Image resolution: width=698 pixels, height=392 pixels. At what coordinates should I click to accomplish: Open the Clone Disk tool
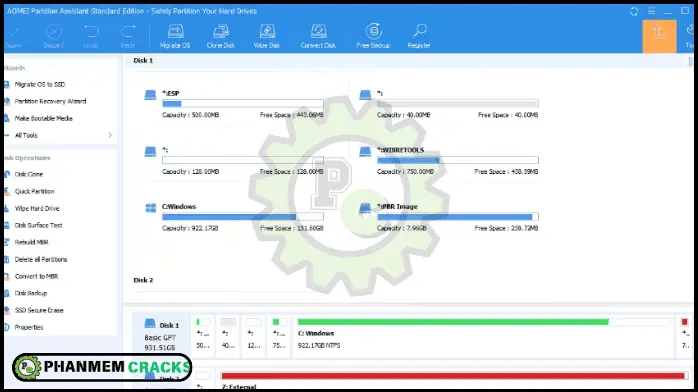coord(221,35)
